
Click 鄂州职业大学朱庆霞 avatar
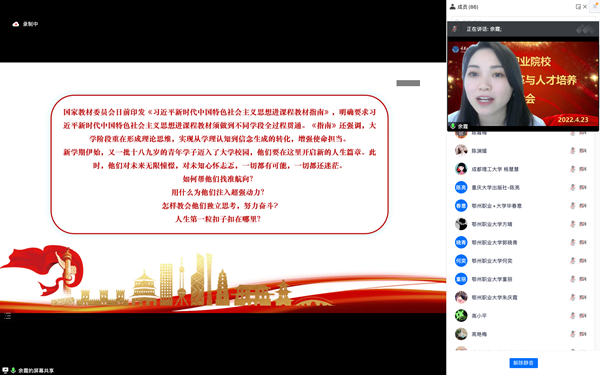click(x=461, y=297)
